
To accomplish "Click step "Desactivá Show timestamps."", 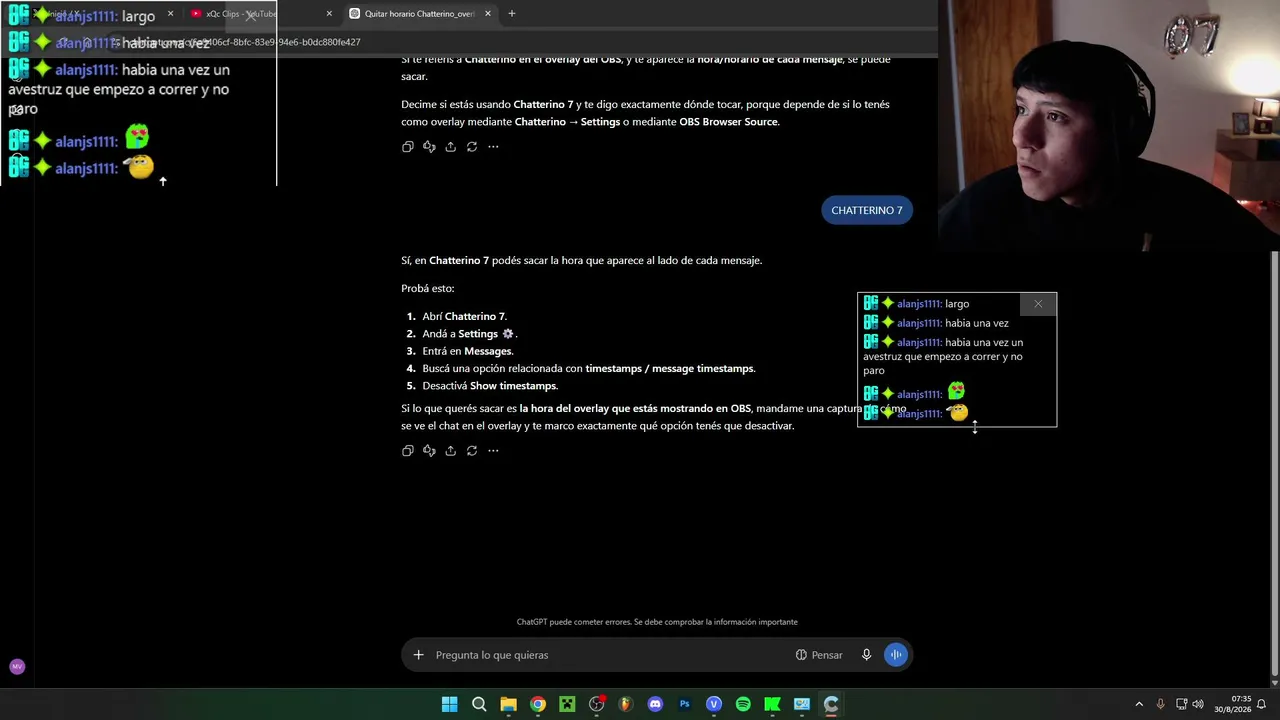I will (x=490, y=386).
